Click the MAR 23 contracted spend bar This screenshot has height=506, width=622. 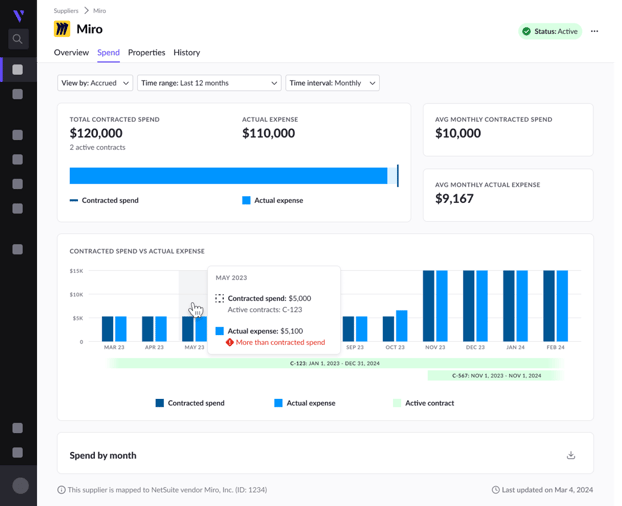[x=108, y=329]
